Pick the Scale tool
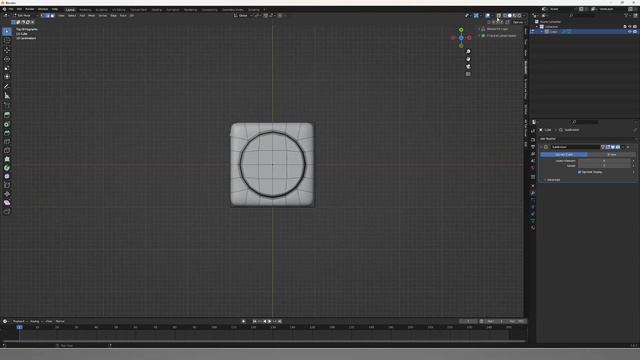The image size is (640, 360). pyautogui.click(x=7, y=68)
